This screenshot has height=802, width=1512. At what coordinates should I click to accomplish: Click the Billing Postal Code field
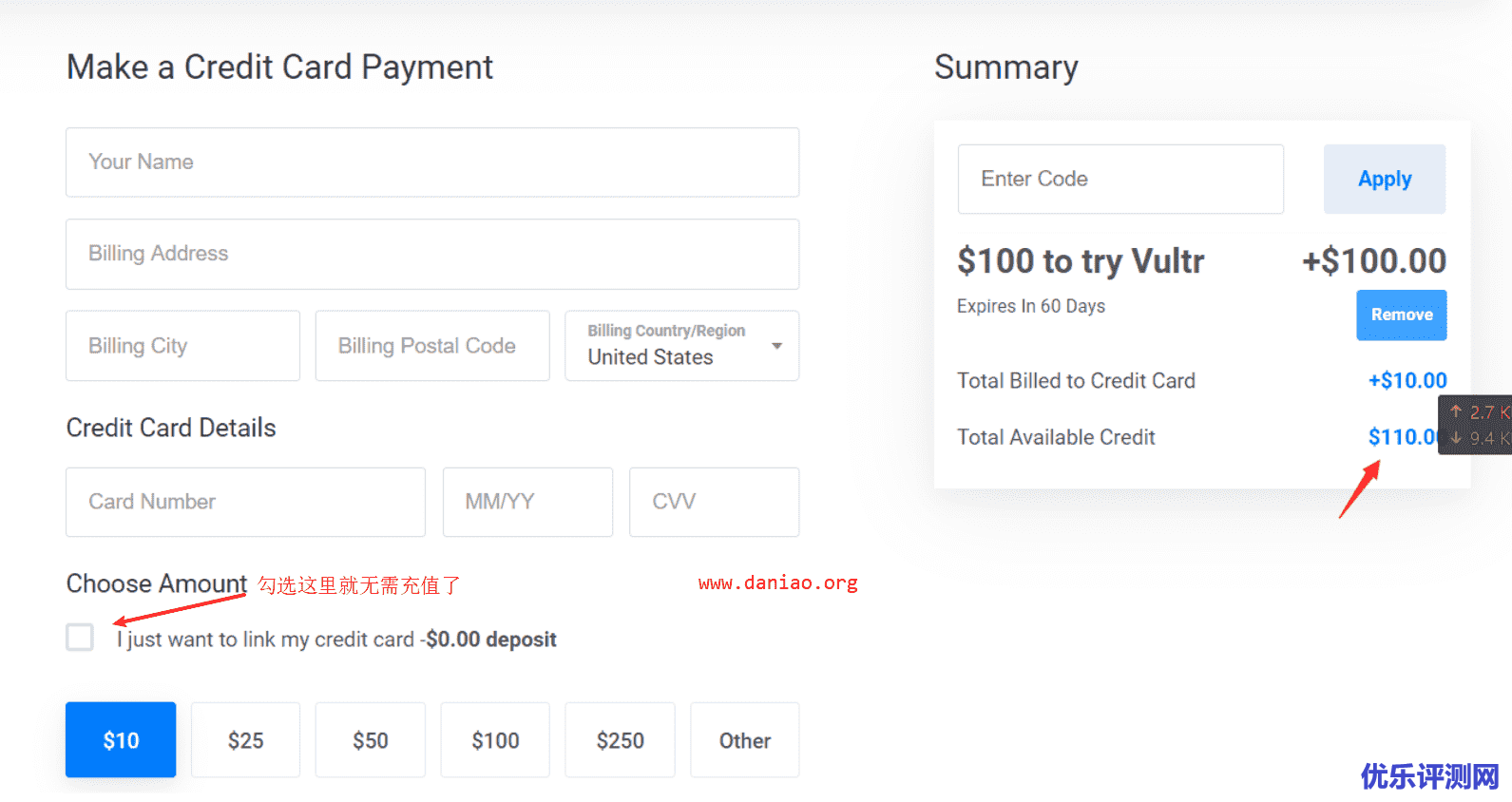pyautogui.click(x=432, y=346)
